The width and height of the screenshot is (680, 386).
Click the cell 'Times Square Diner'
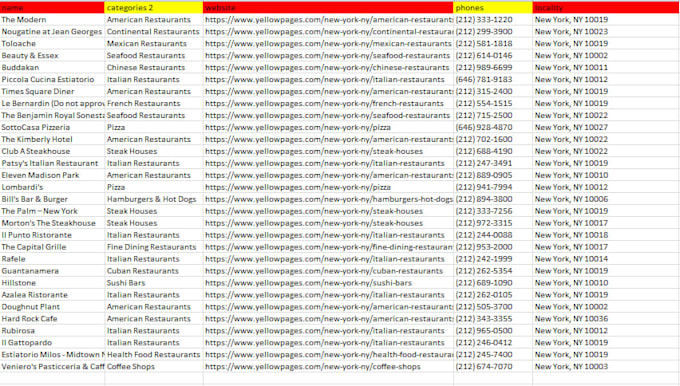pyautogui.click(x=52, y=92)
